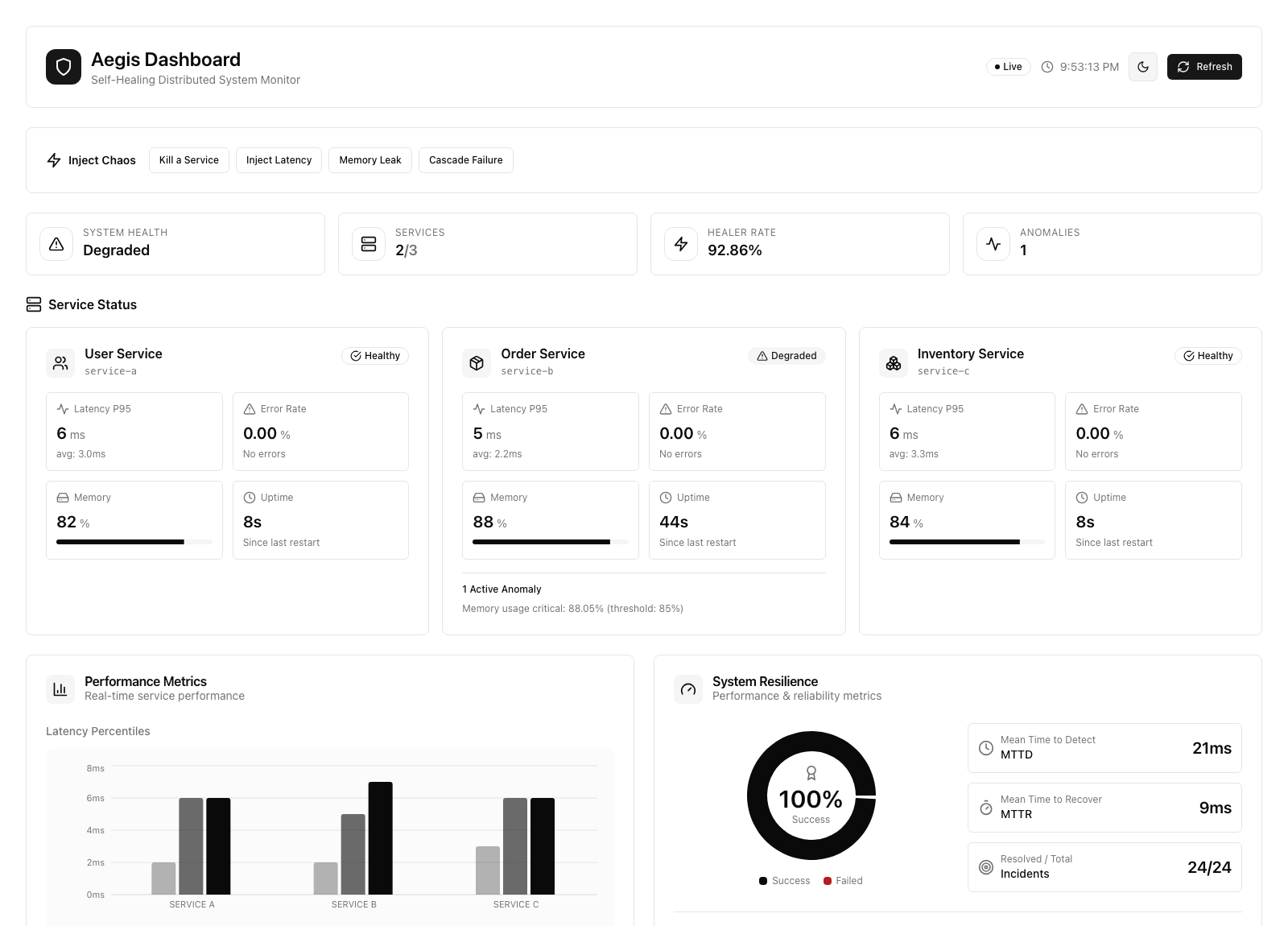Click Order Service Latency P95 pulse icon
The width and height of the screenshot is (1288, 926).
click(x=479, y=409)
